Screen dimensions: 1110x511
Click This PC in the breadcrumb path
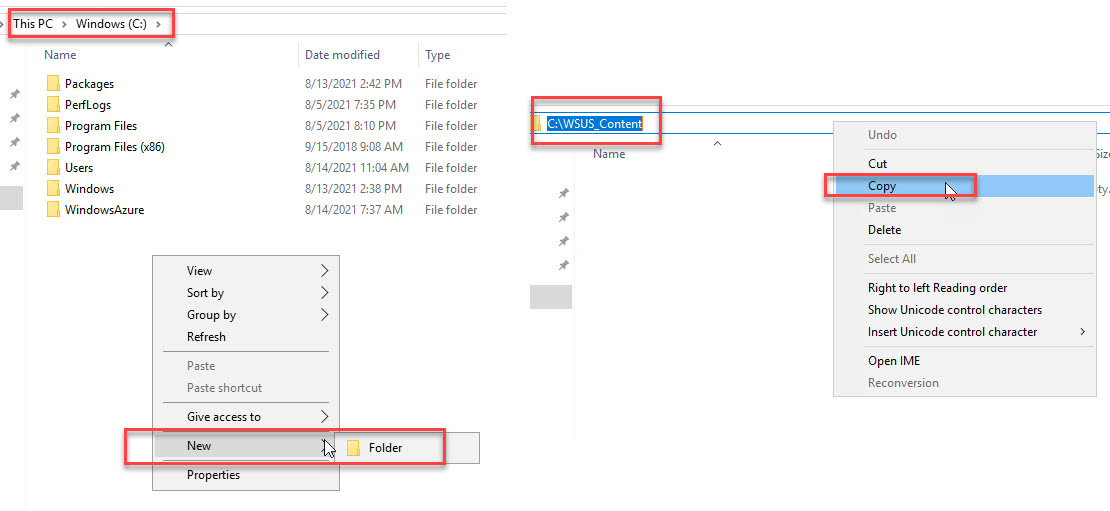33,24
